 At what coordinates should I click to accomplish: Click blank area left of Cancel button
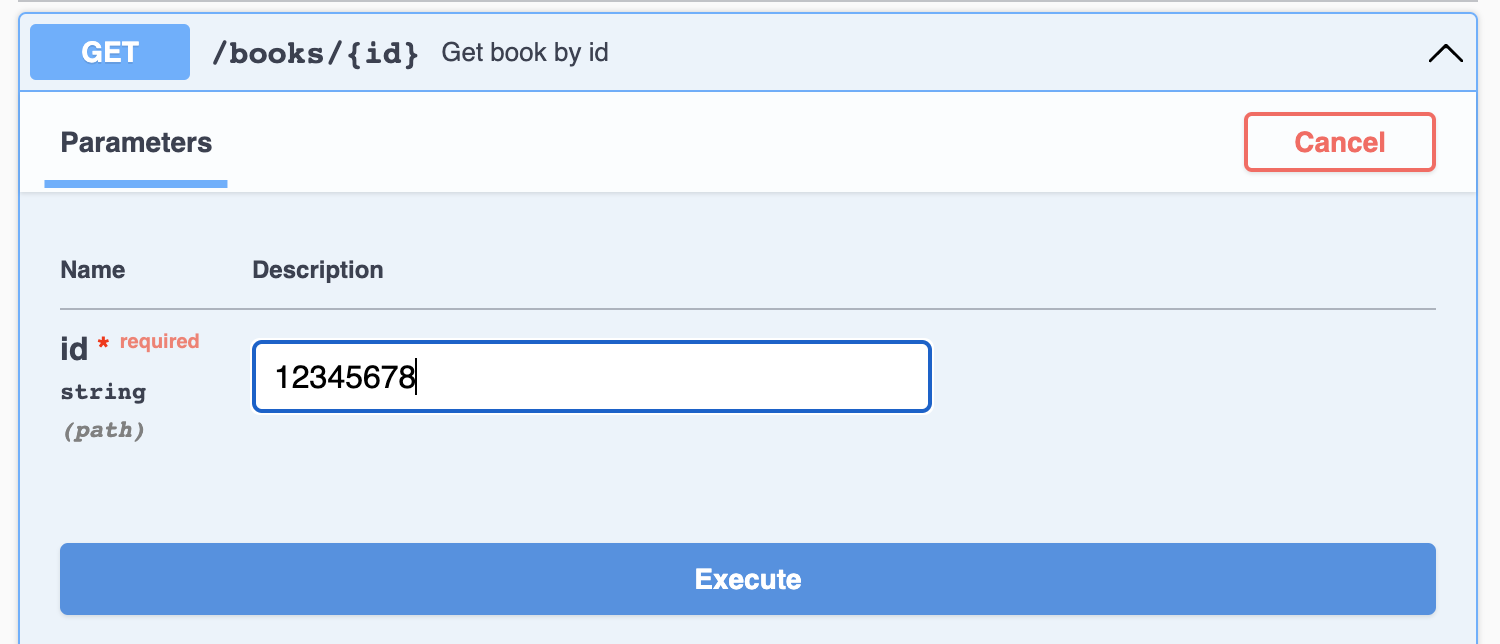click(x=800, y=142)
